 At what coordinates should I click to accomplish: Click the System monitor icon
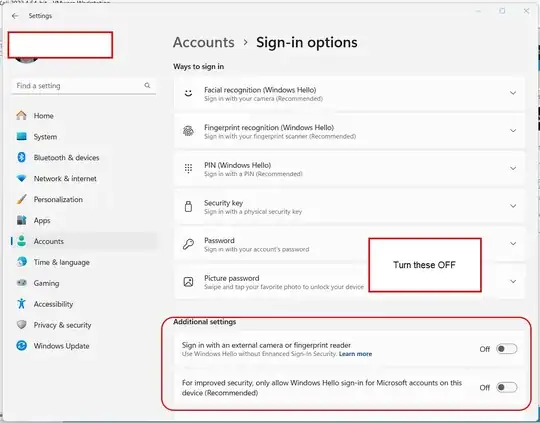click(21, 136)
